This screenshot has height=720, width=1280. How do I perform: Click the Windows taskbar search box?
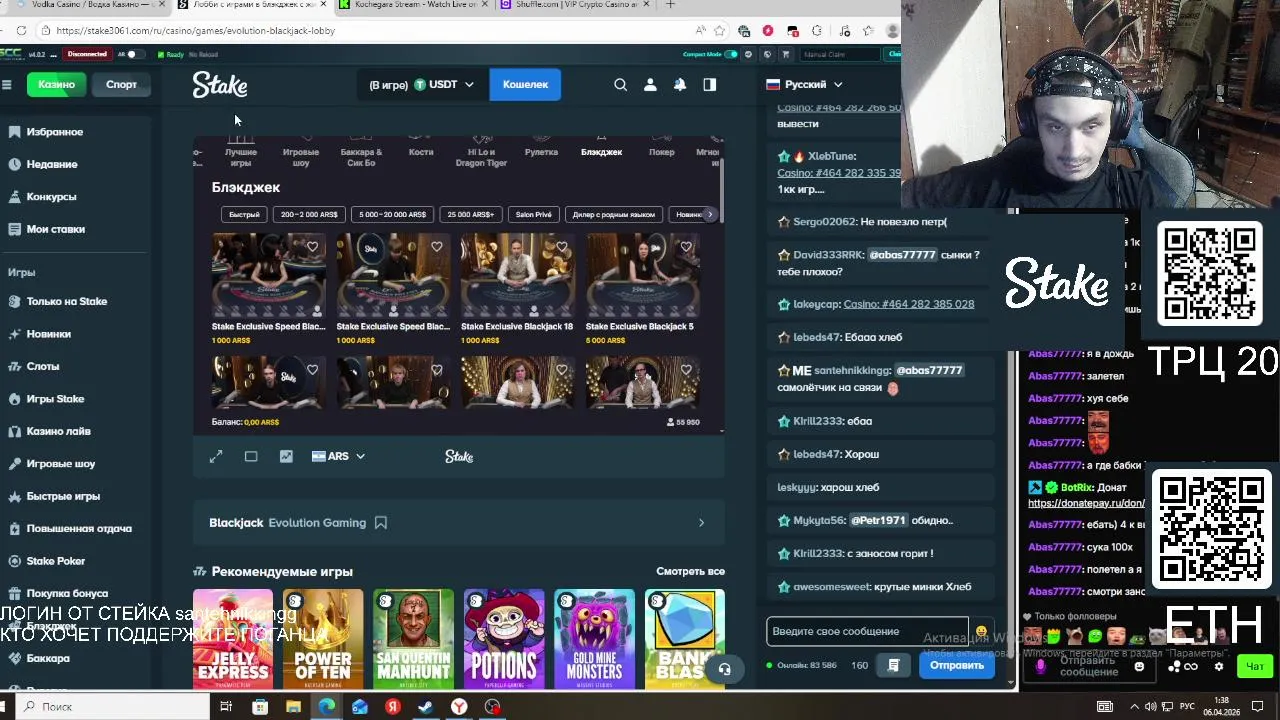pyautogui.click(x=110, y=707)
